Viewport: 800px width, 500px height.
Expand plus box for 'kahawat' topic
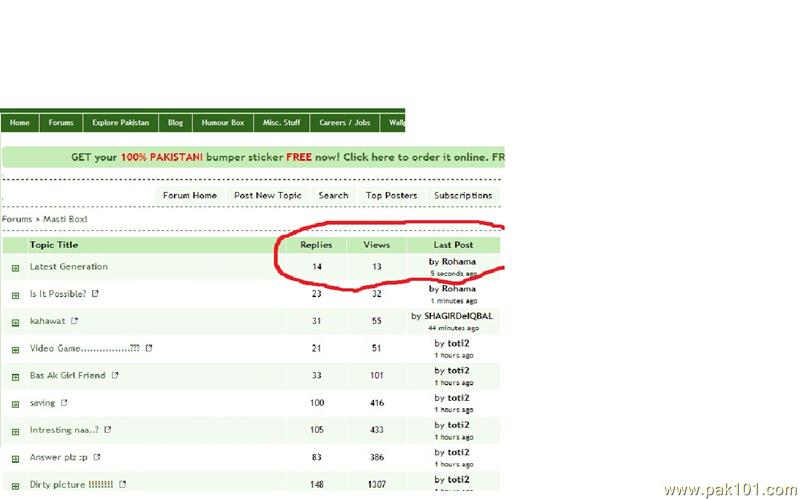(x=15, y=322)
